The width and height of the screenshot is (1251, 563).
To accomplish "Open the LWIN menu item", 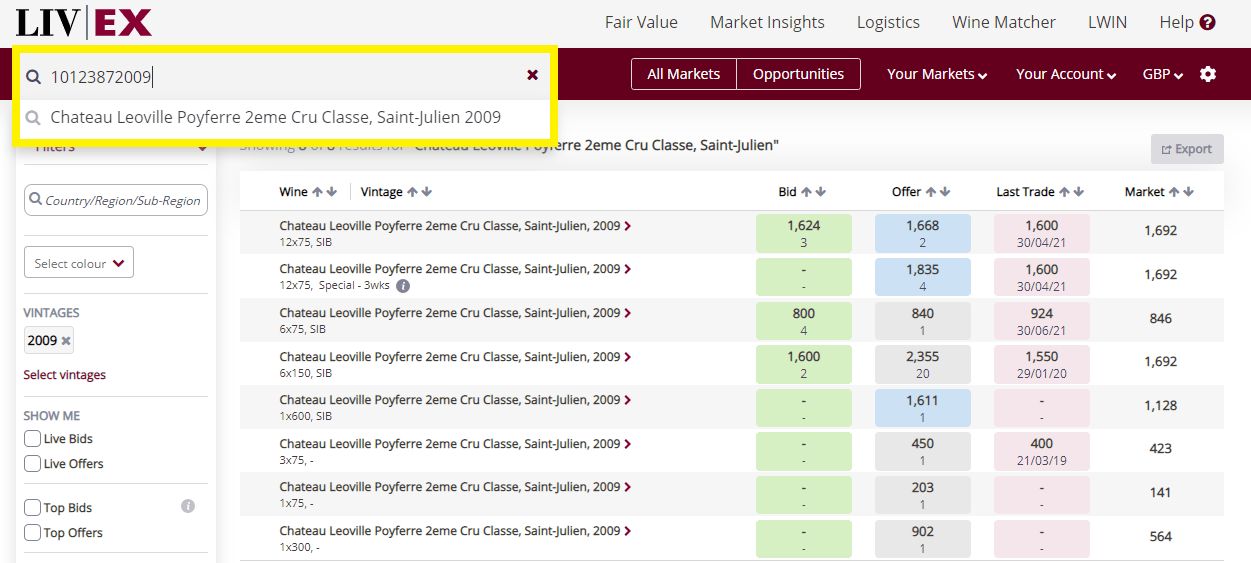I will (x=1107, y=22).
